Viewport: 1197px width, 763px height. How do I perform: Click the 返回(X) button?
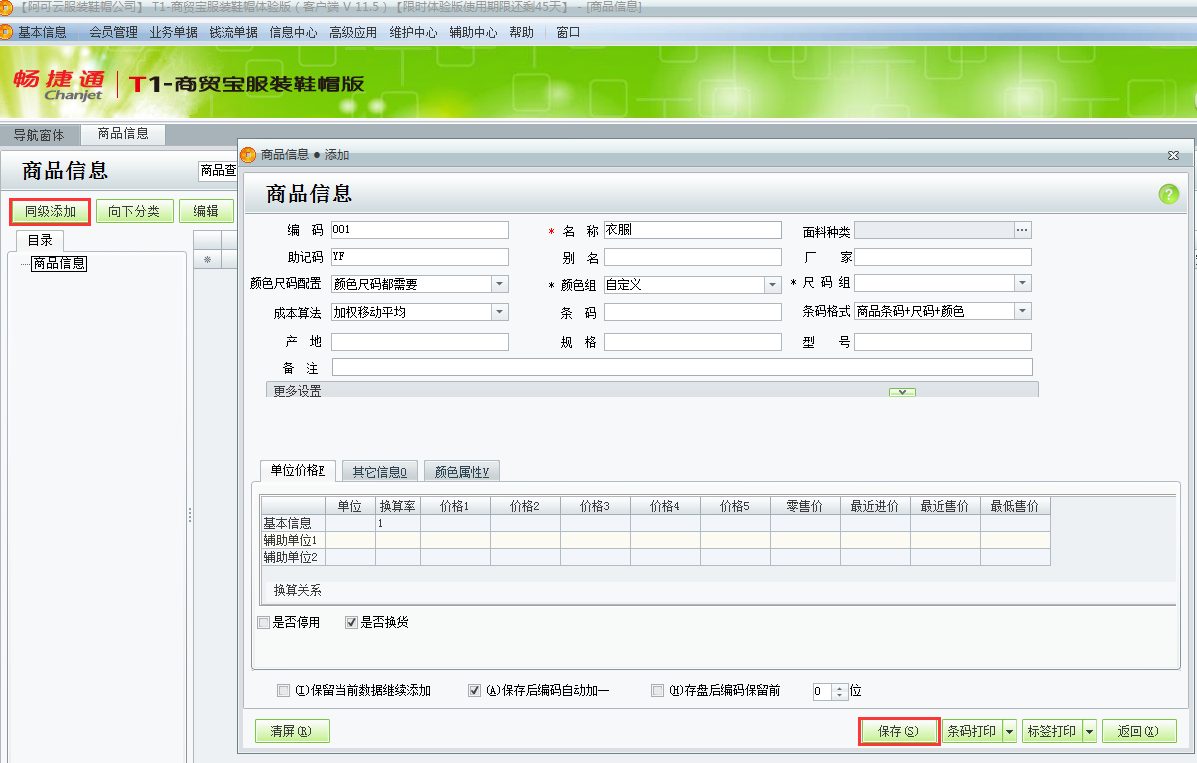(1137, 732)
